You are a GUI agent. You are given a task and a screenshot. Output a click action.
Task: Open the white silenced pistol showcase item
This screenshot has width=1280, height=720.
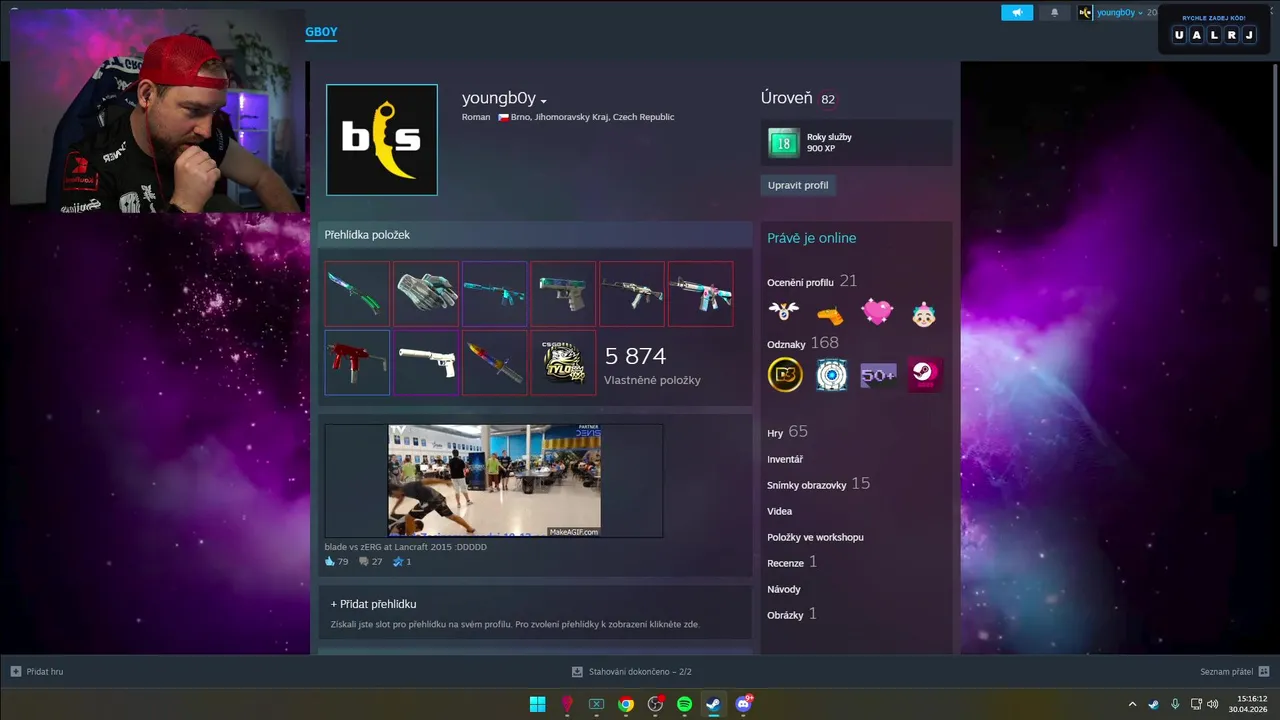tap(426, 363)
